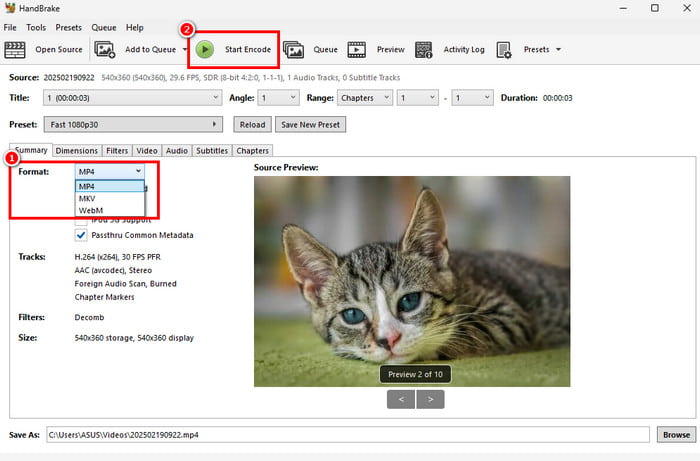This screenshot has height=461, width=700.
Task: Click the Duration value 00:00:03
Action: 558,98
